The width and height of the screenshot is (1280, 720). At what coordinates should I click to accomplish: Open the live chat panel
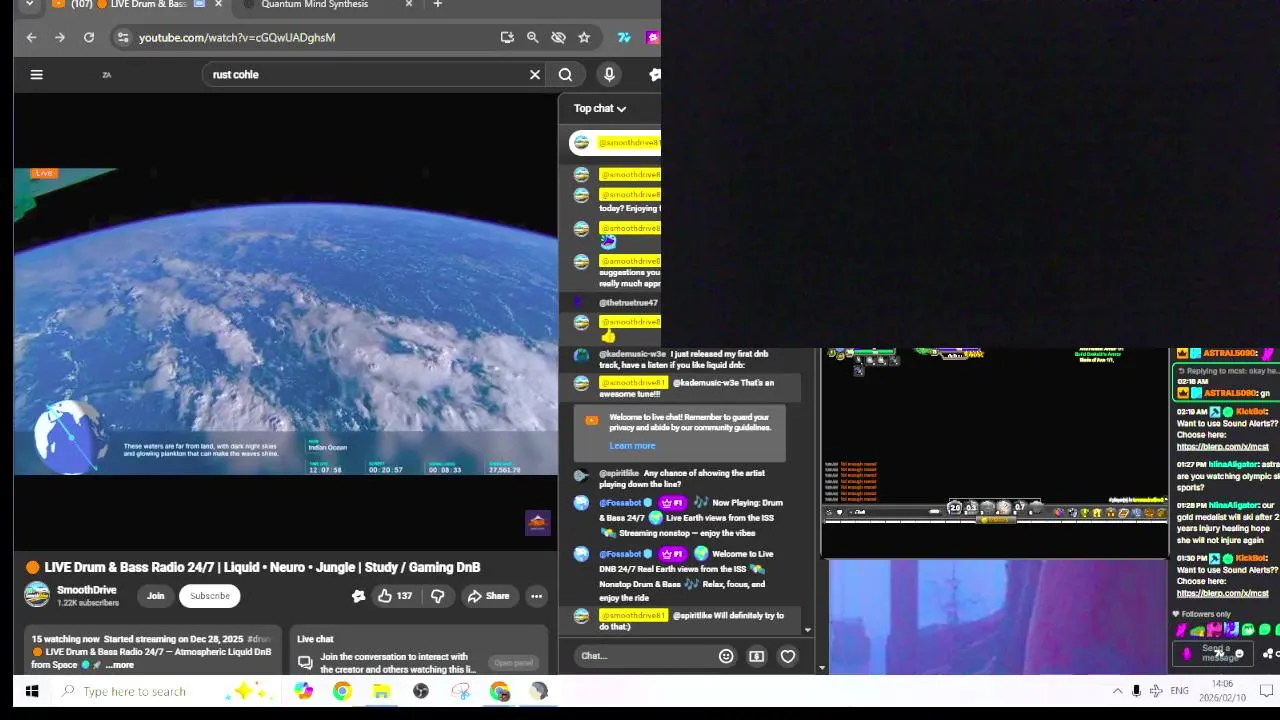[513, 663]
